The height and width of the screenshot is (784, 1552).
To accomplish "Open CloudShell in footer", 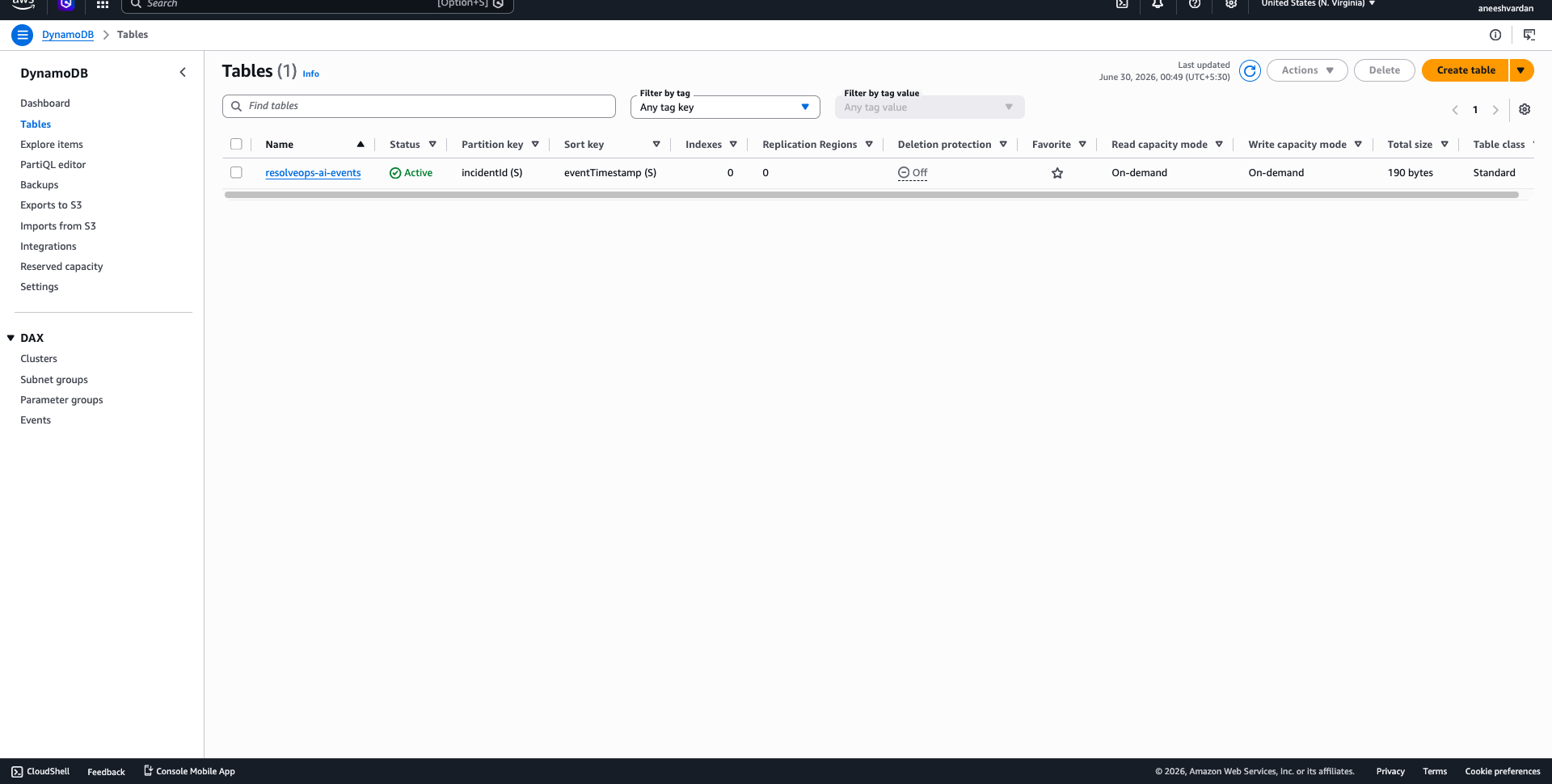I will [x=40, y=772].
